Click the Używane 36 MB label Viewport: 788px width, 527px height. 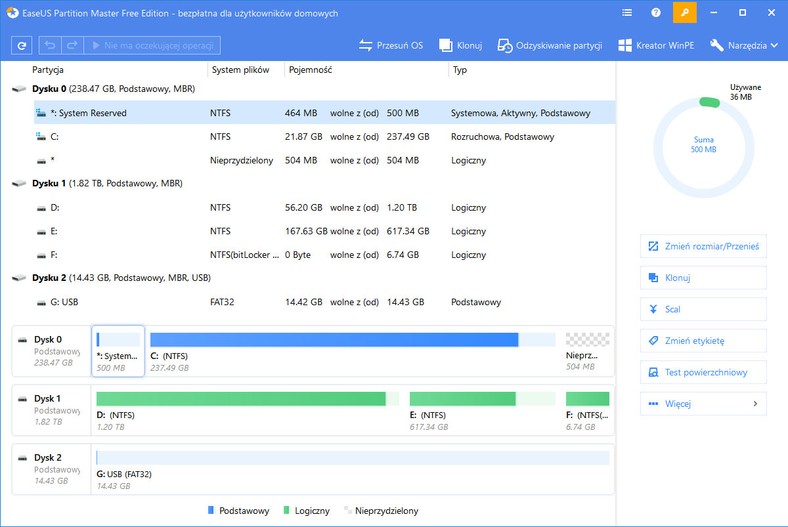pos(745,92)
